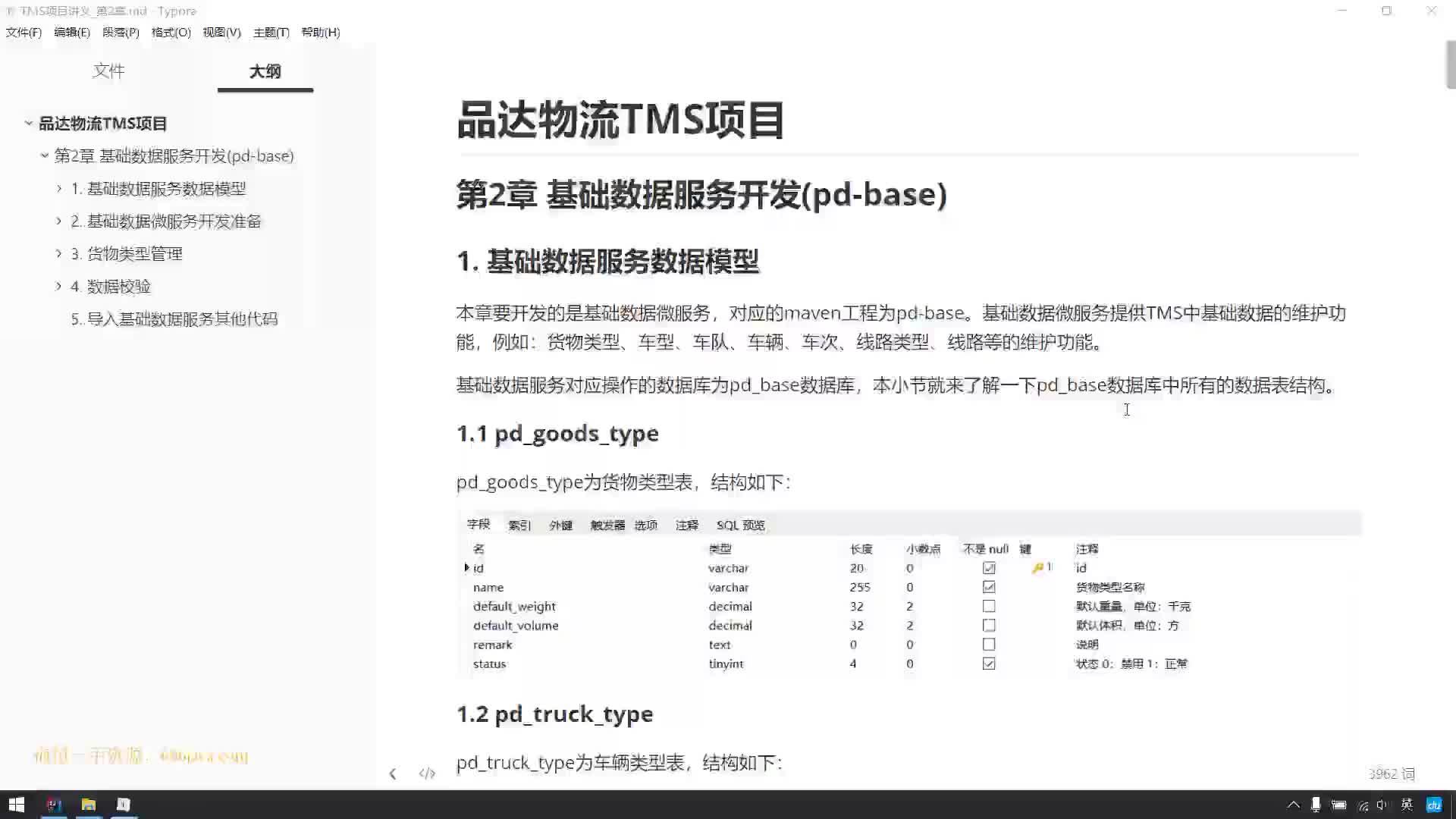Screen dimensions: 1456x819
Task: Collapse the 第2章 outline node
Action: pos(44,155)
